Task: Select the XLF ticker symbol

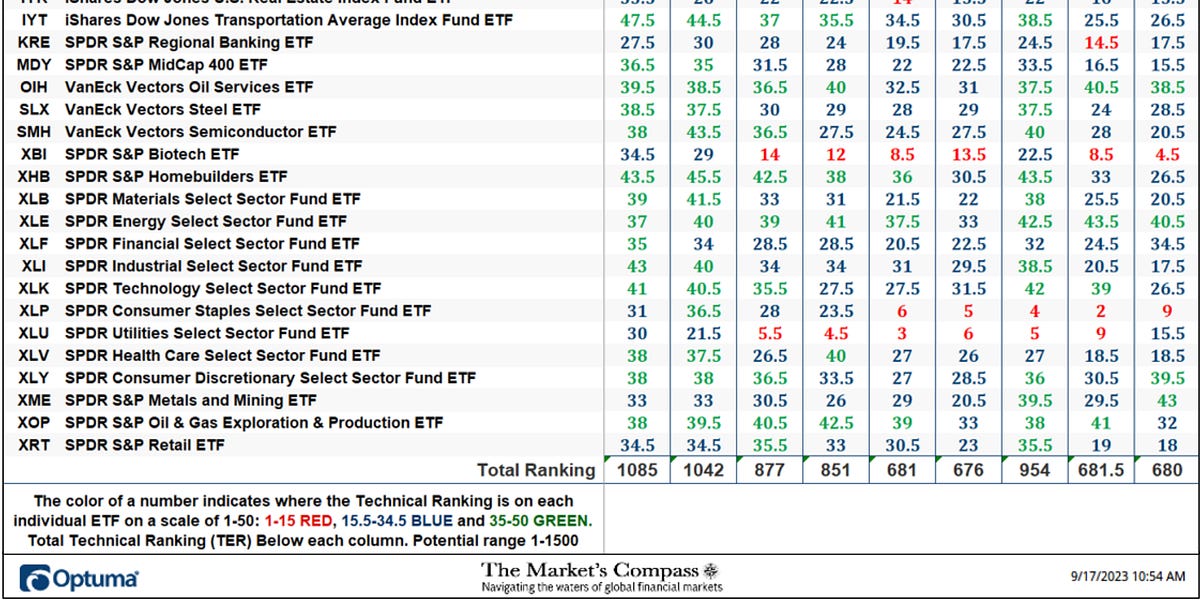Action: click(x=34, y=243)
